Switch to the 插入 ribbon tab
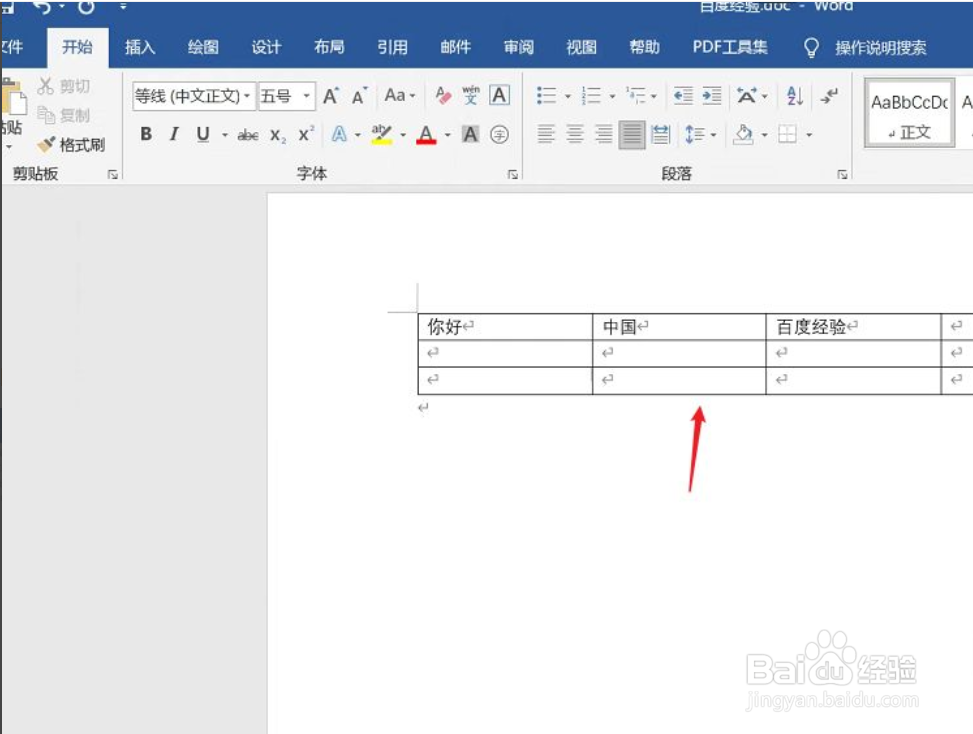This screenshot has width=973, height=734. 139,47
